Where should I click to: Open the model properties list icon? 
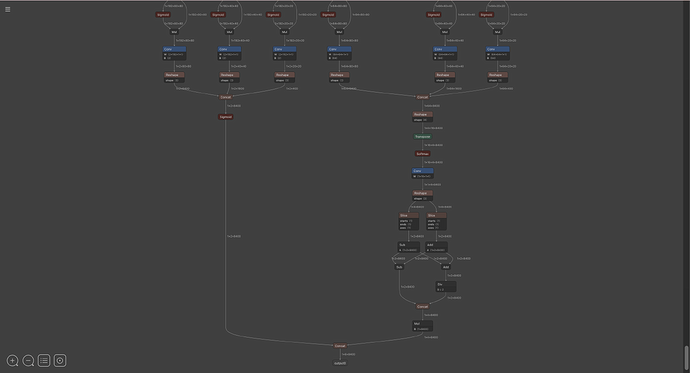click(44, 361)
